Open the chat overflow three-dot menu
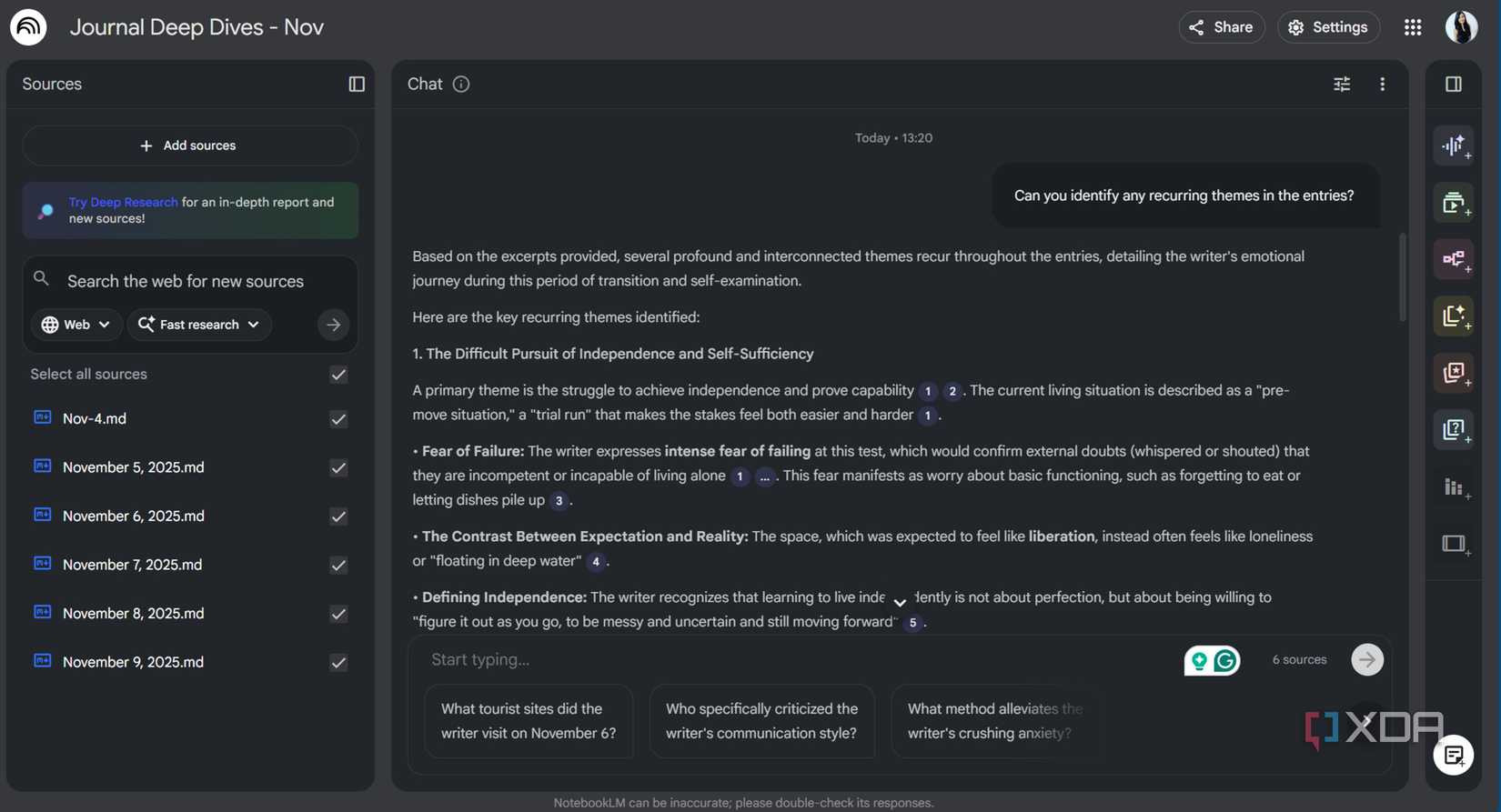This screenshot has height=812, width=1501. [x=1382, y=84]
